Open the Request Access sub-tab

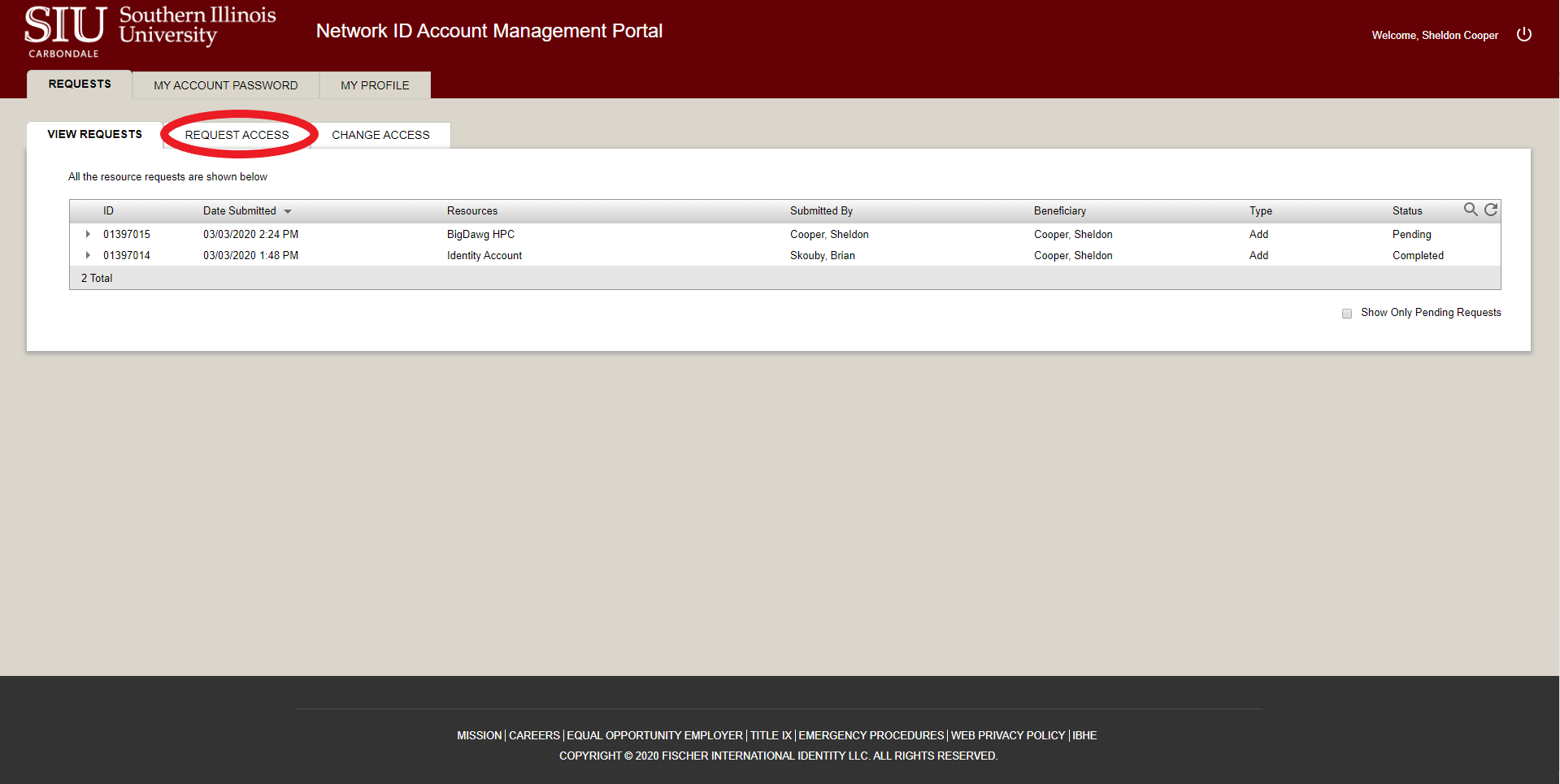237,135
